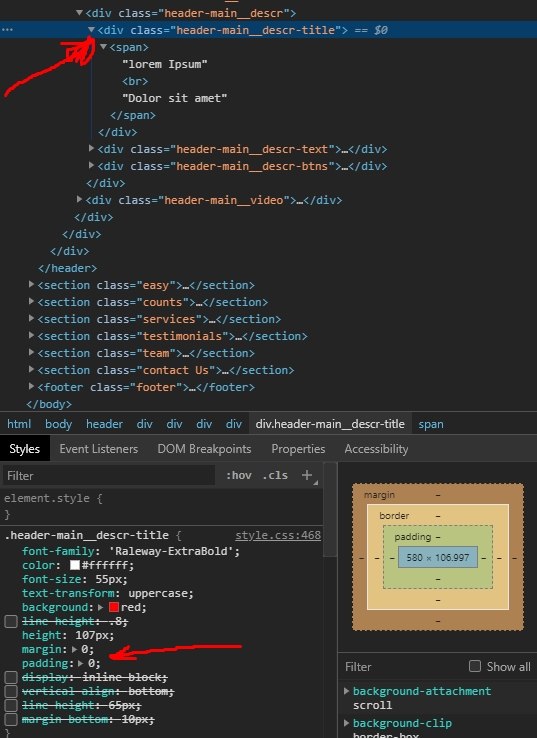Image resolution: width=537 pixels, height=738 pixels.
Task: Open the red background color swatch
Action: tap(113, 607)
